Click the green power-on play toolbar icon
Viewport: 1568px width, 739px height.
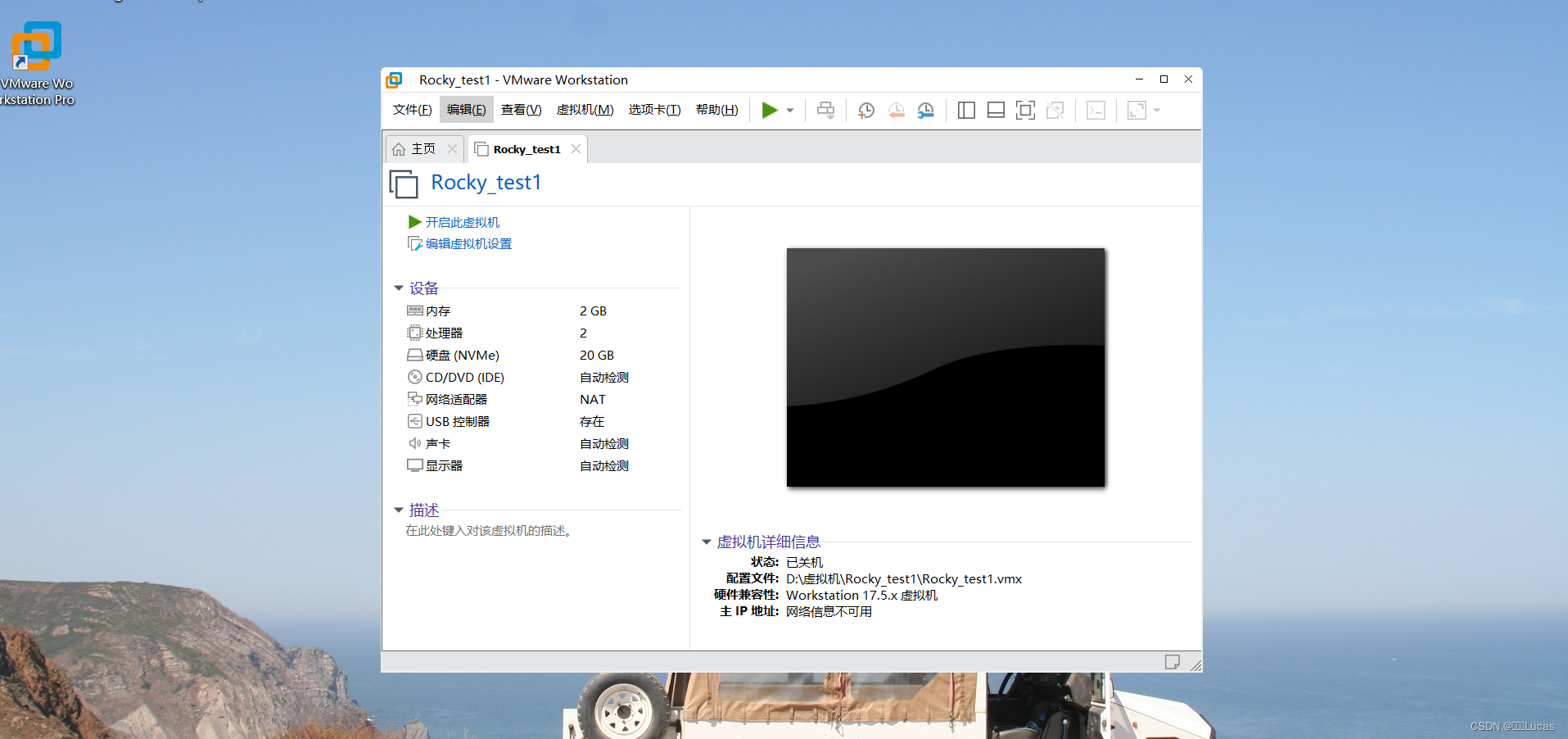pos(769,110)
